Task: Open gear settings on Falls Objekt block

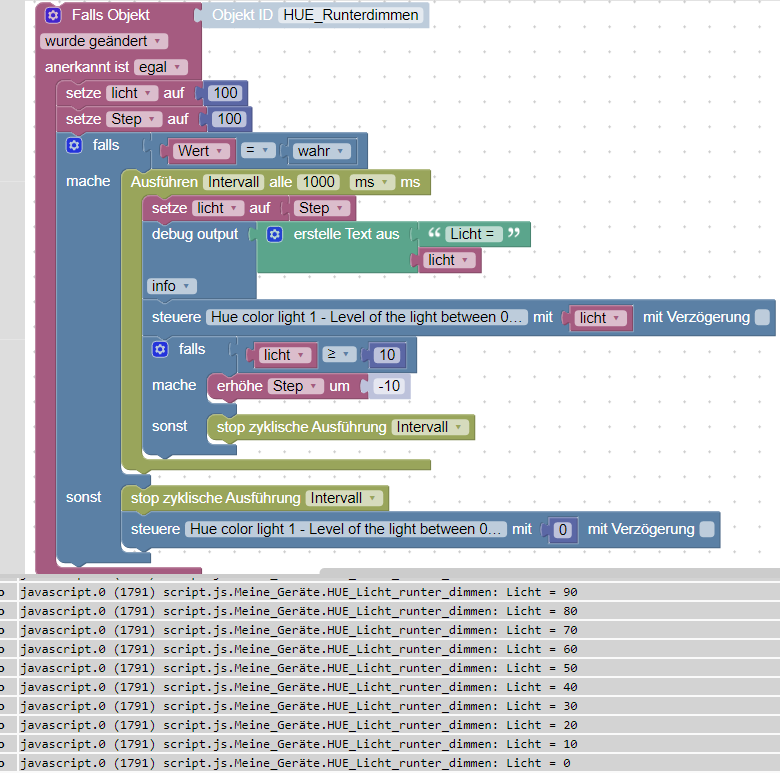Action: click(x=53, y=15)
